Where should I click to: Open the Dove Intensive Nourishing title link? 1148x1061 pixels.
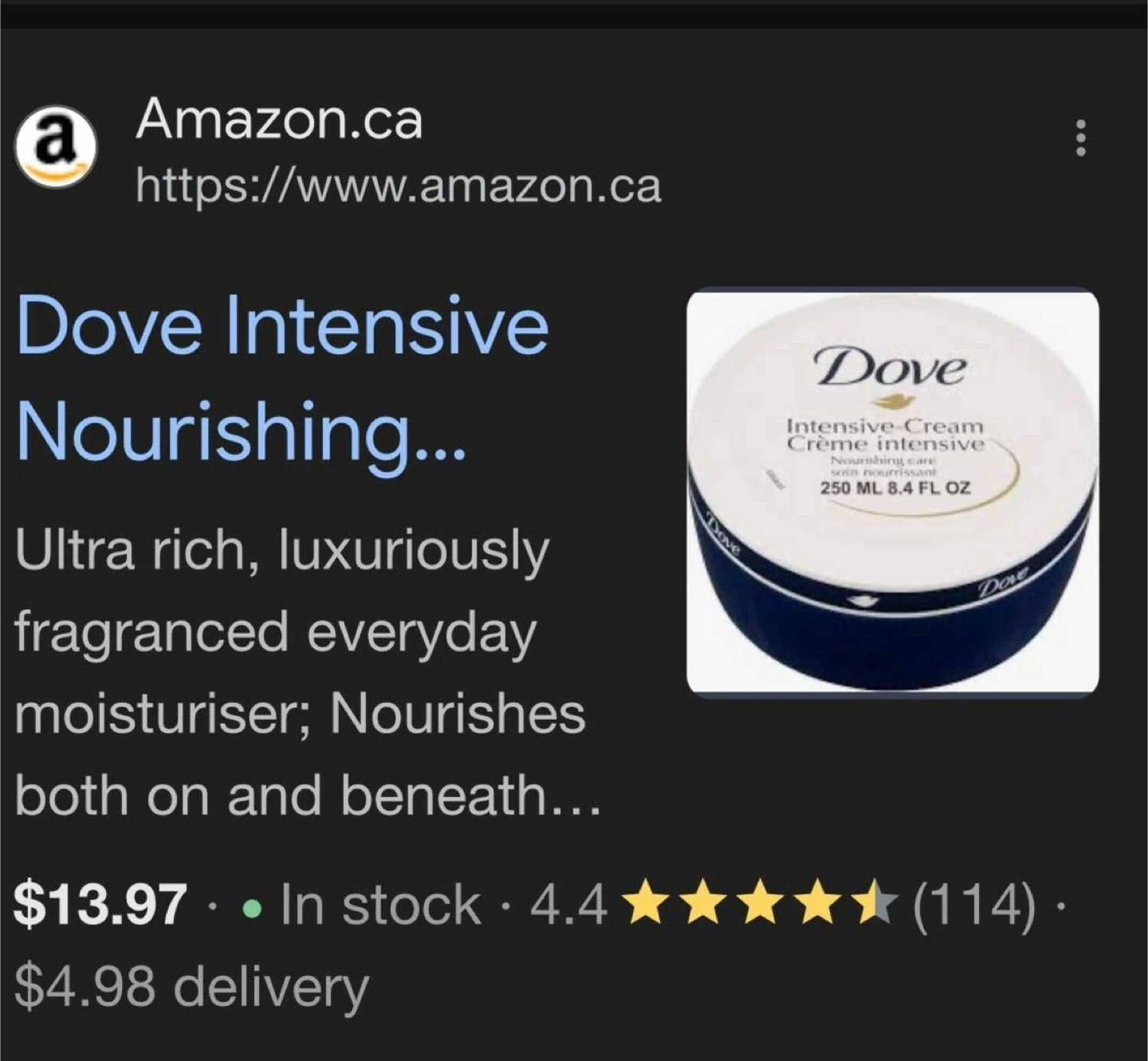[282, 377]
